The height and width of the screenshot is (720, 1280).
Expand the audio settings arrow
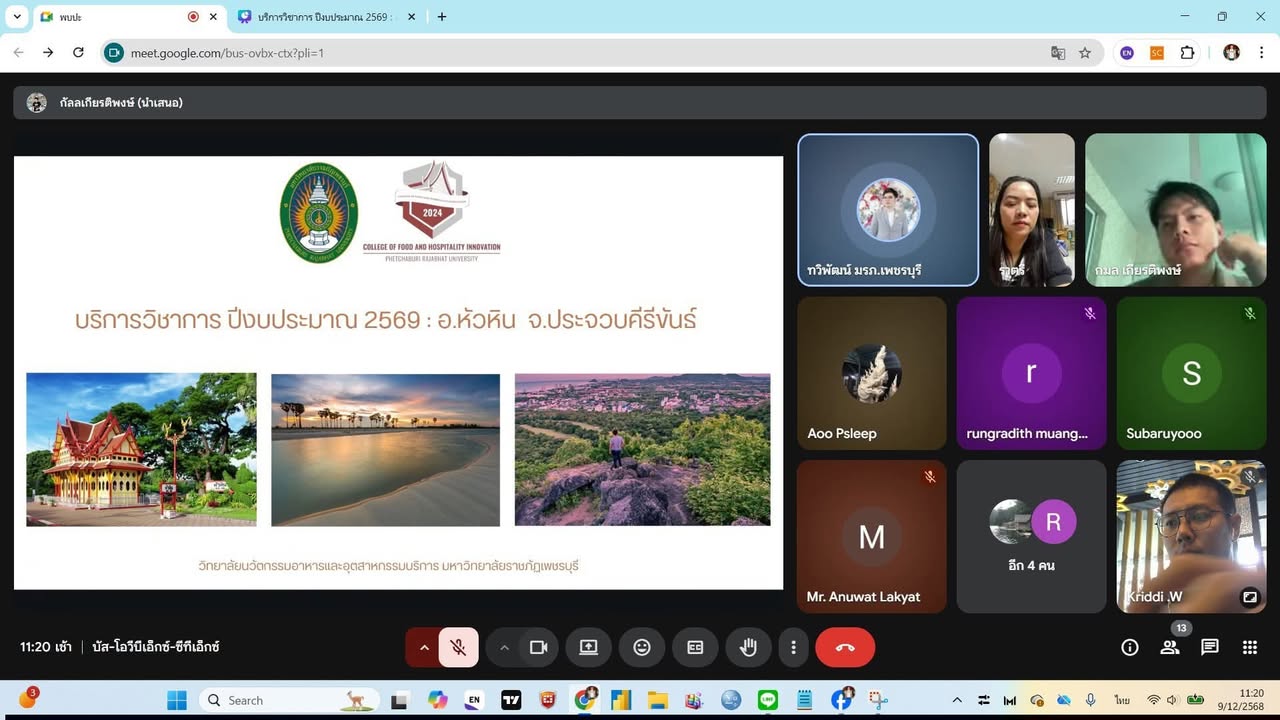424,647
